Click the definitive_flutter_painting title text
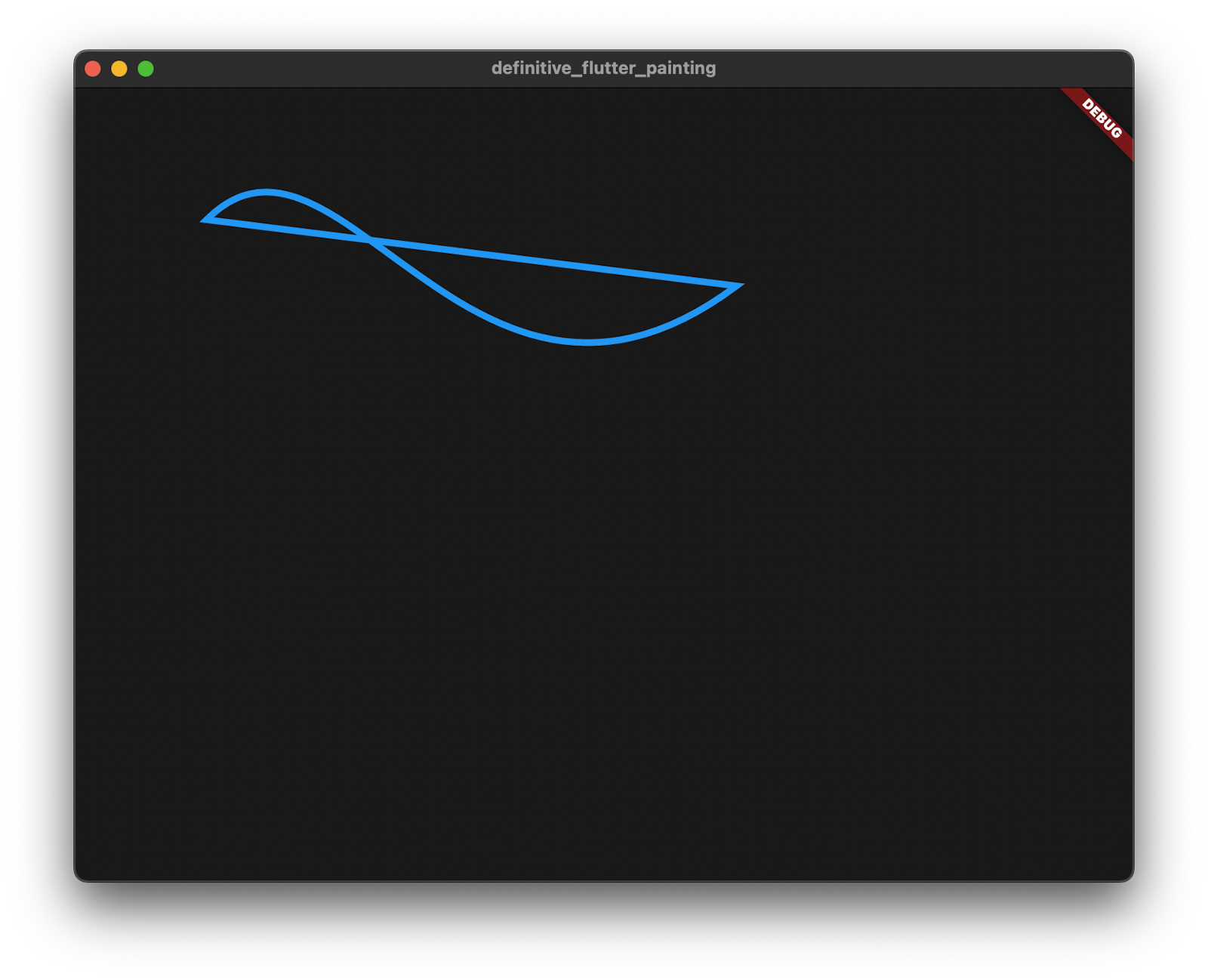 [603, 69]
